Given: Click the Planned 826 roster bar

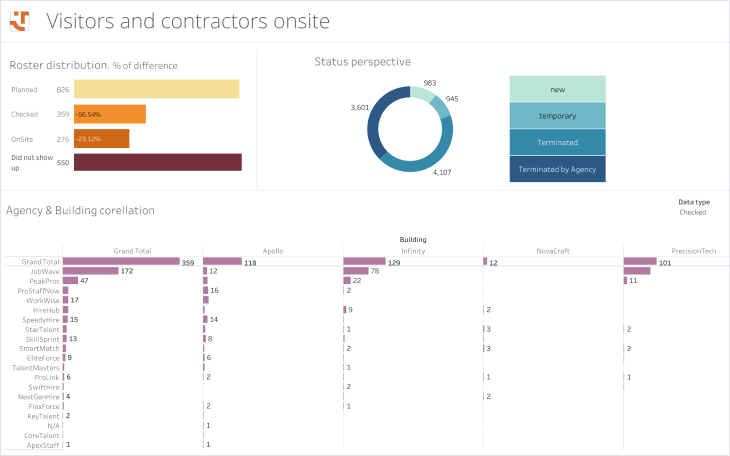Looking at the screenshot, I should [x=157, y=90].
